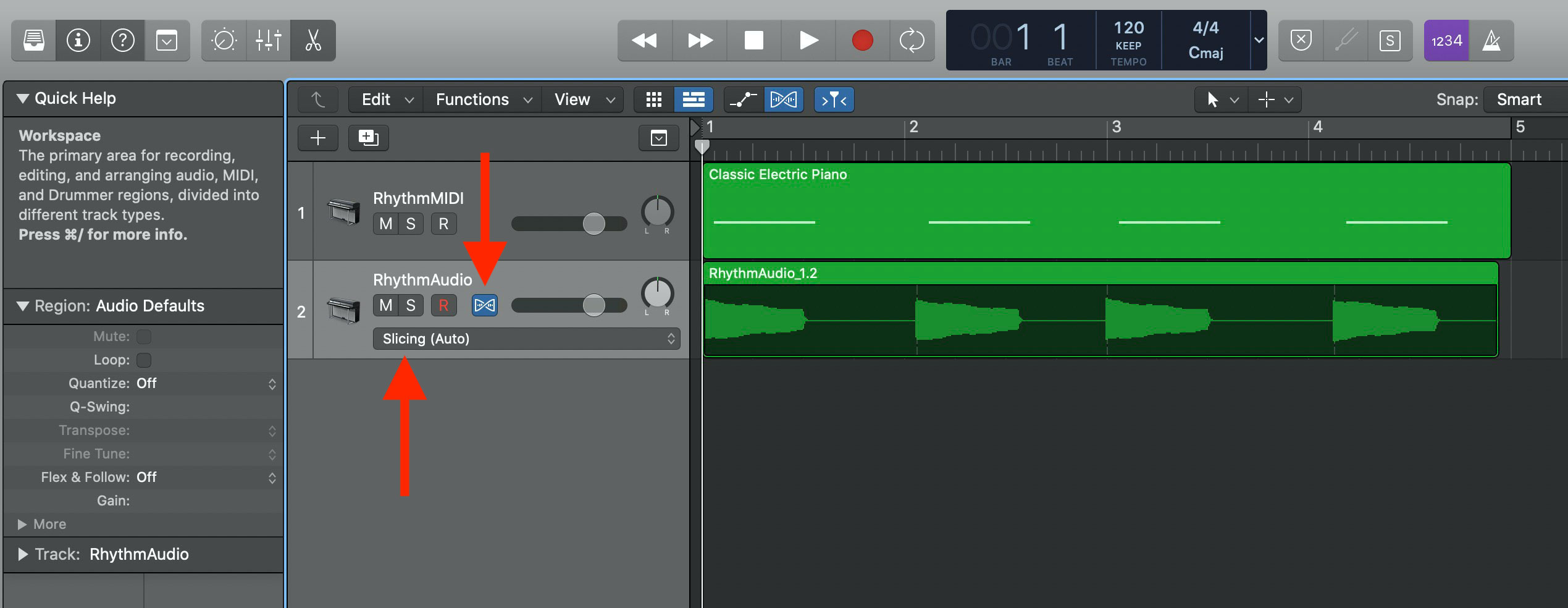Toggle the global Solo S button
Image resolution: width=1568 pixels, height=608 pixels.
click(1390, 41)
